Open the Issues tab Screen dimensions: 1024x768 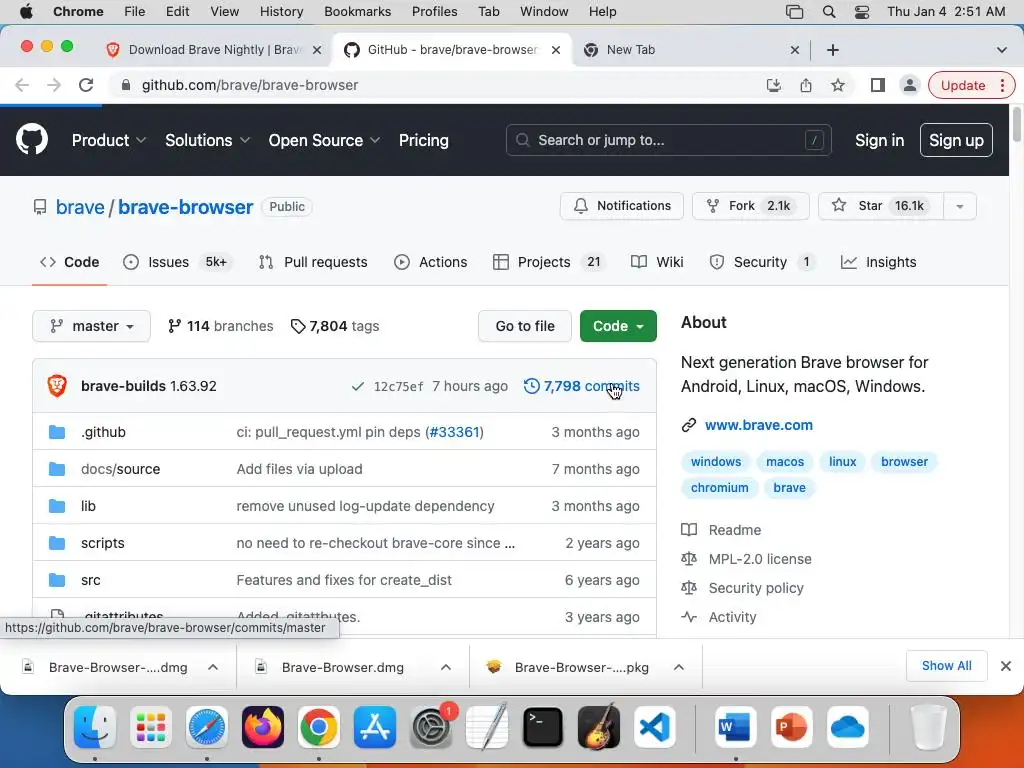(x=177, y=262)
